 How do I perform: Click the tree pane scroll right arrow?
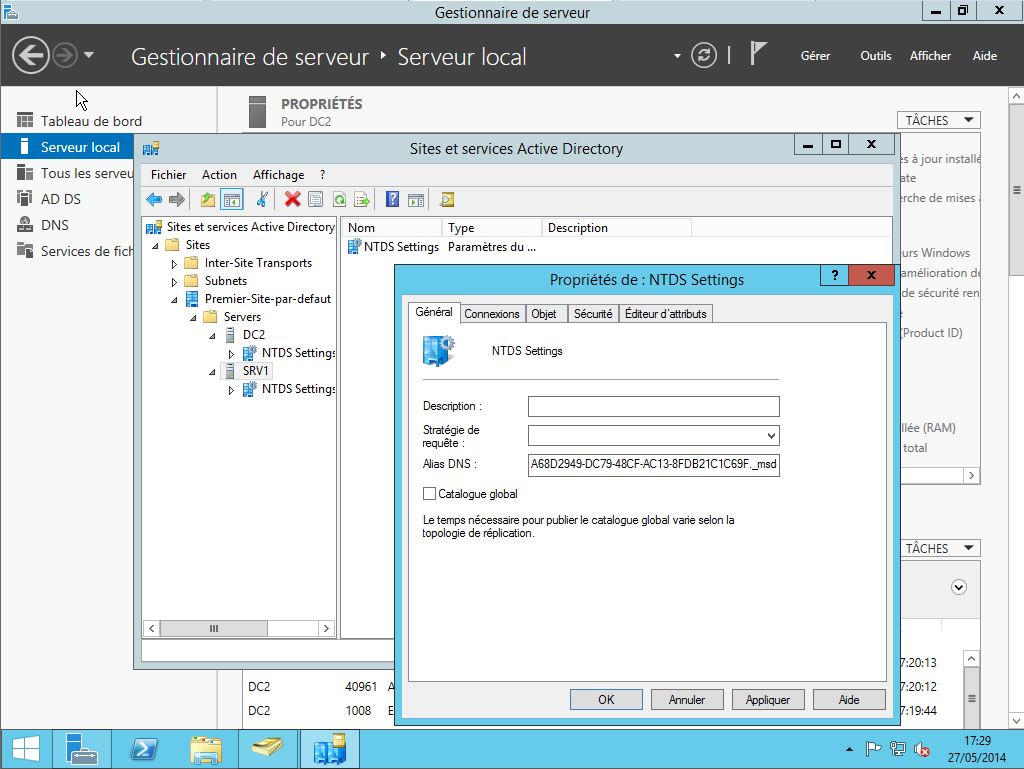[x=326, y=629]
